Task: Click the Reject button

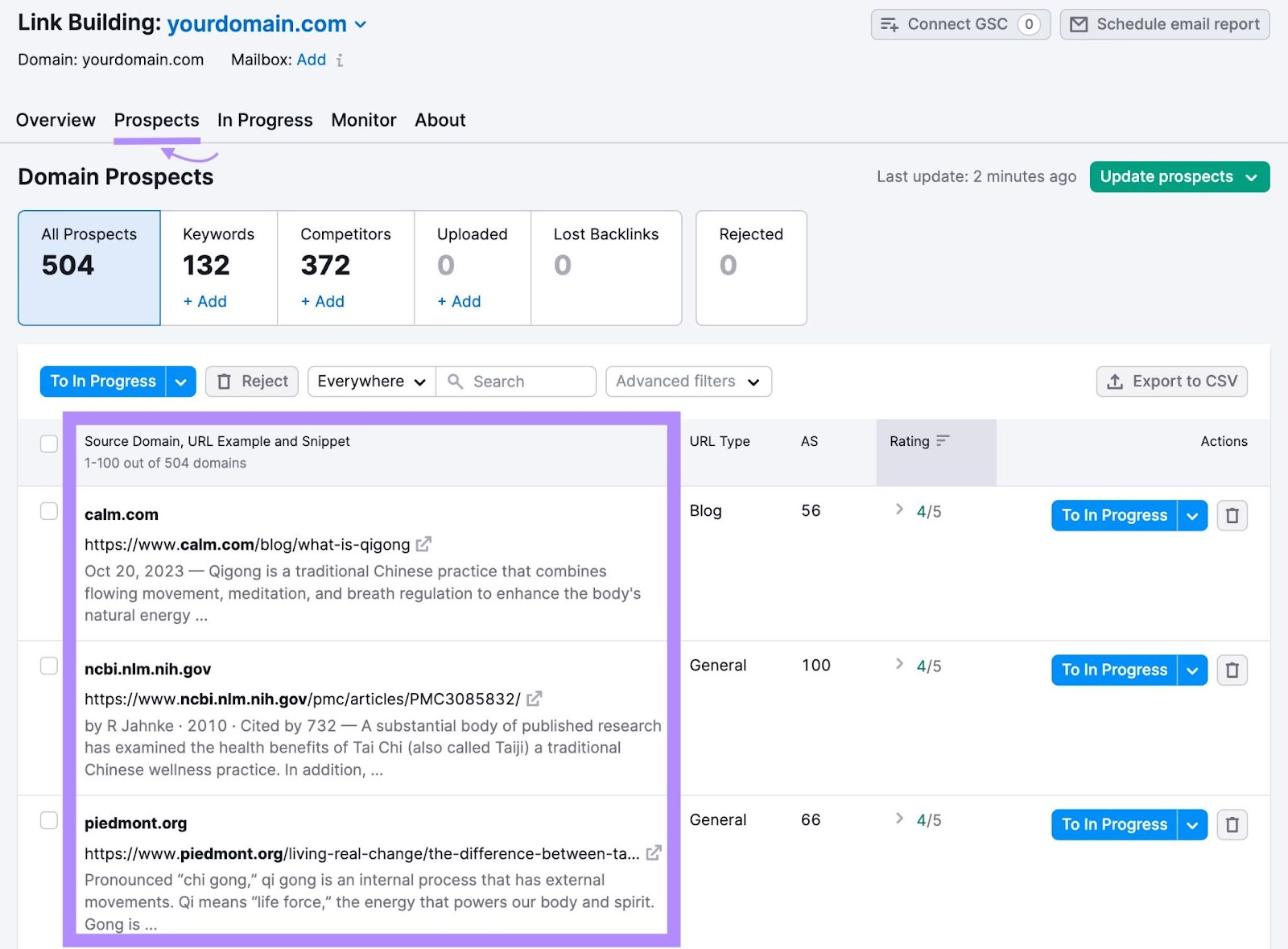Action: pos(252,382)
